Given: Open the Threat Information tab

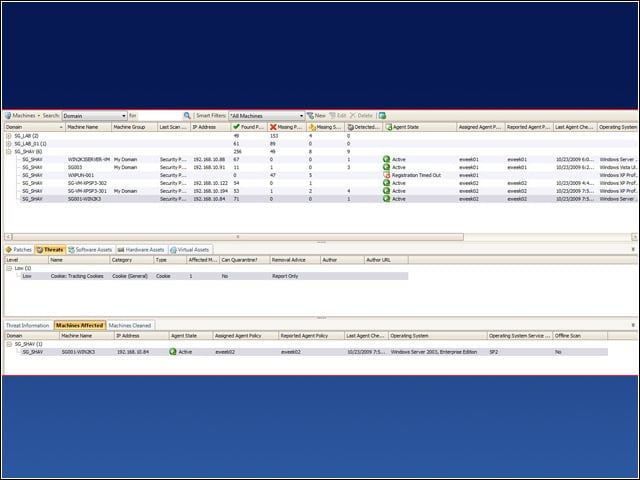Looking at the screenshot, I should click(28, 326).
